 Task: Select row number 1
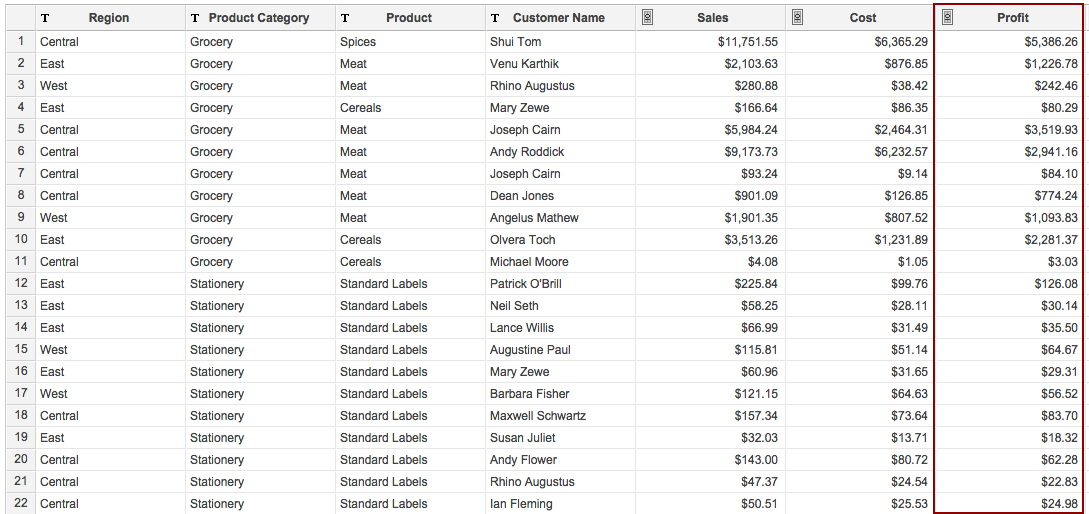pos(20,42)
